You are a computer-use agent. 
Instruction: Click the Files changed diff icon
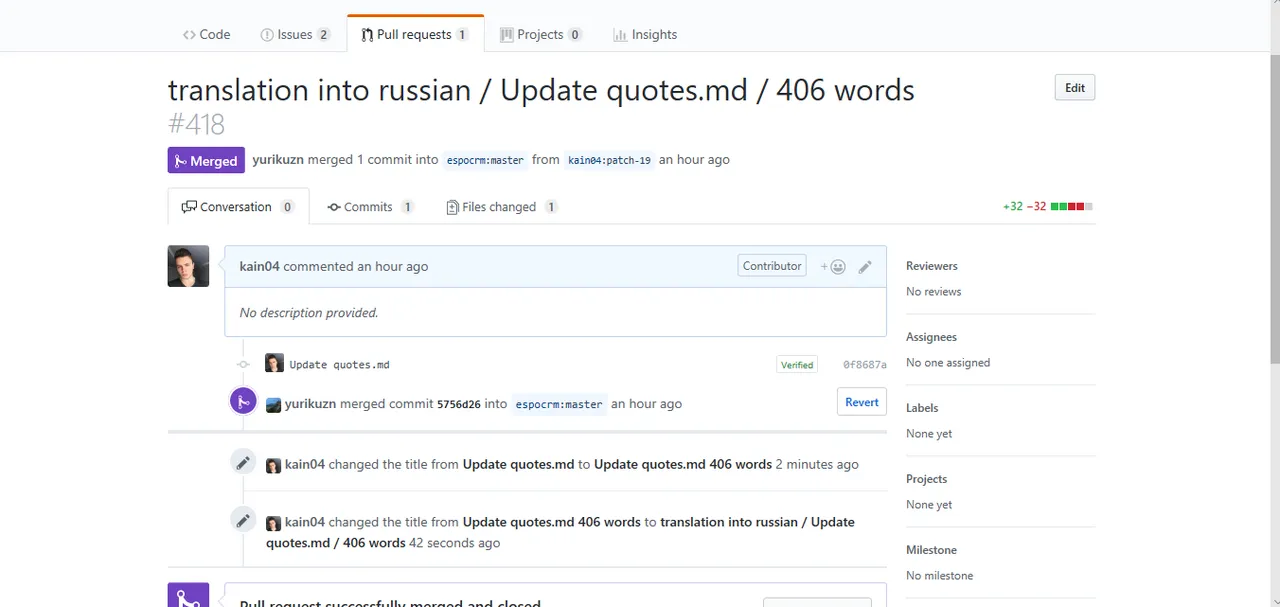(453, 207)
